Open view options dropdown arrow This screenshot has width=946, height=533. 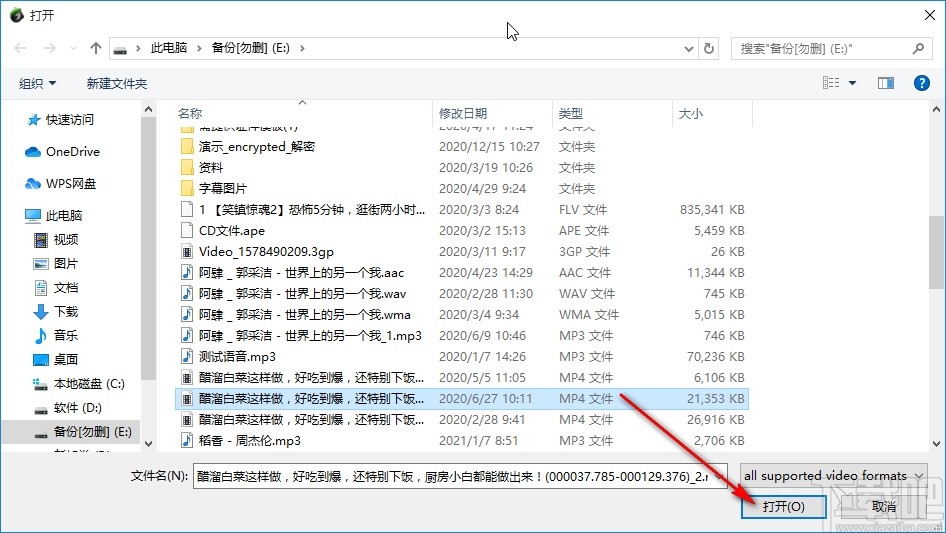click(x=852, y=83)
